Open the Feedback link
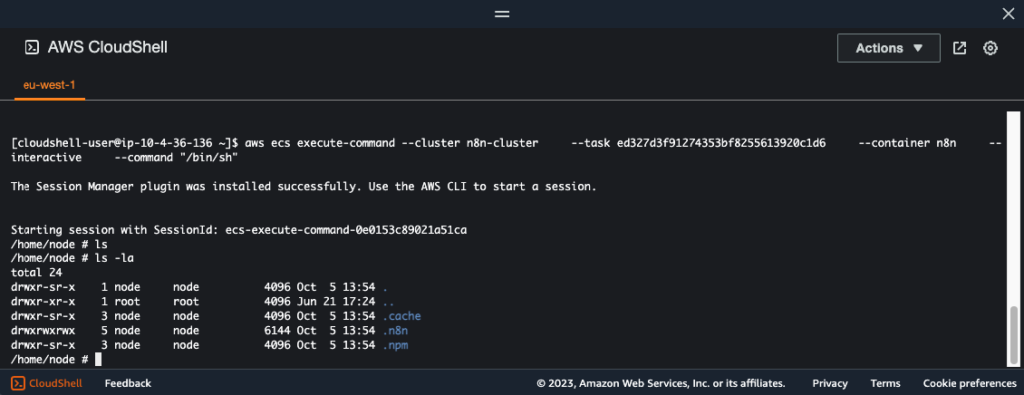This screenshot has height=395, width=1024. coord(128,383)
